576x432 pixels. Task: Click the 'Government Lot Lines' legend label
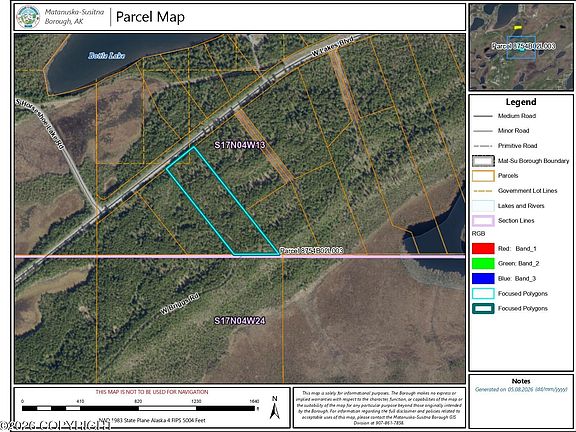(x=528, y=191)
